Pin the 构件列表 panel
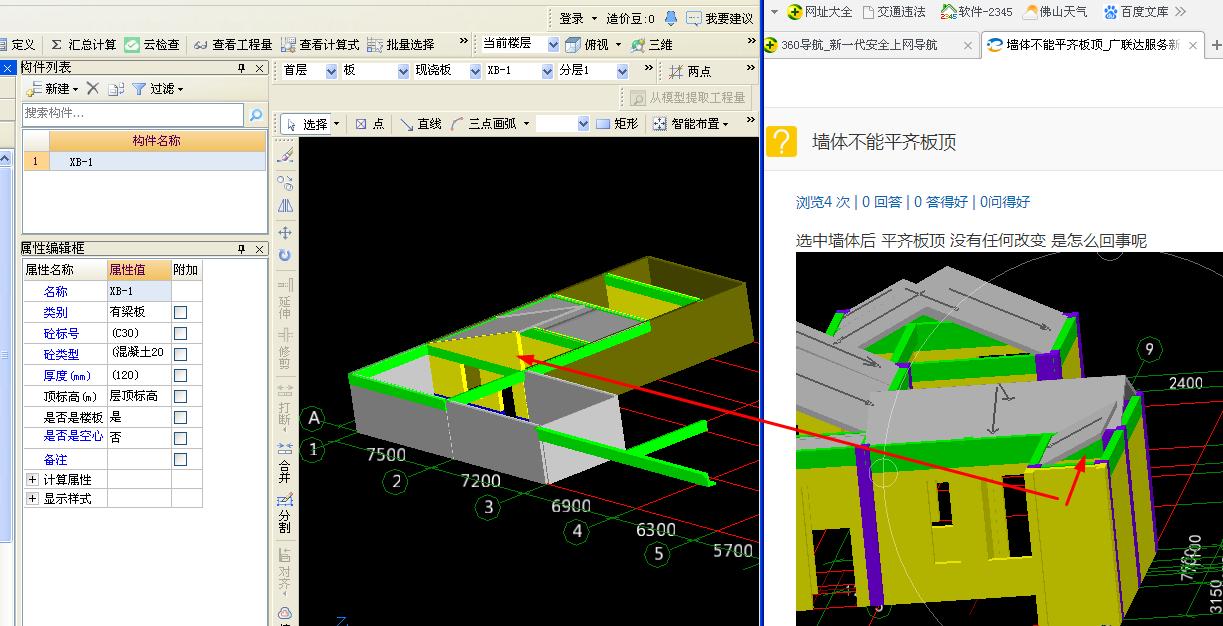This screenshot has width=1223, height=626. click(x=241, y=68)
